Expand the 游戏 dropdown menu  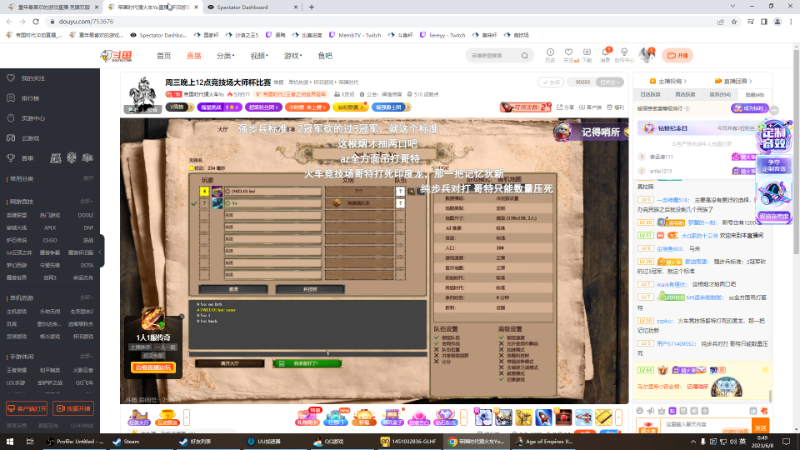(293, 56)
